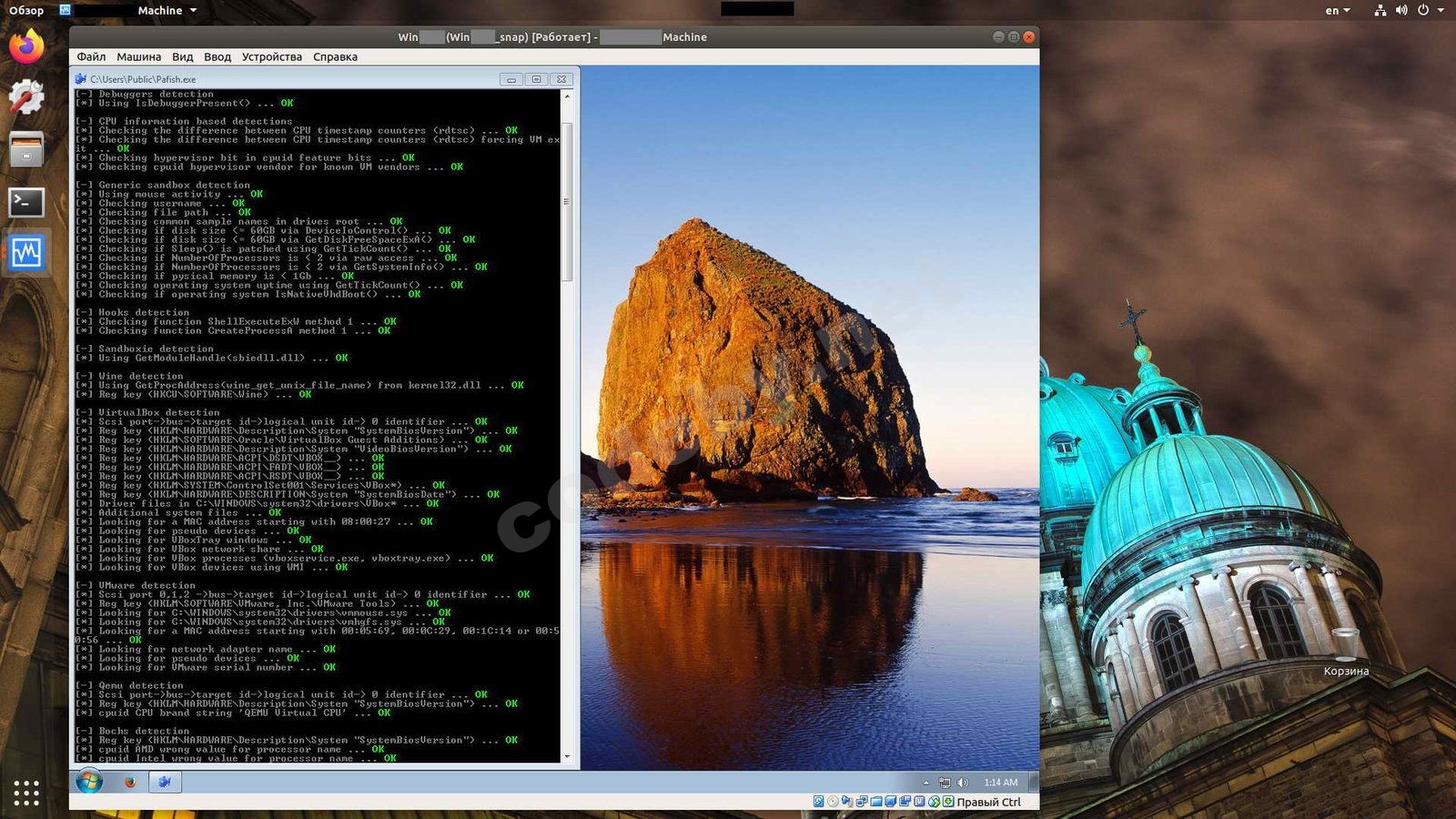The height and width of the screenshot is (819, 1456).
Task: Click the network indicator in the VirtualBox status bar
Action: point(862,802)
